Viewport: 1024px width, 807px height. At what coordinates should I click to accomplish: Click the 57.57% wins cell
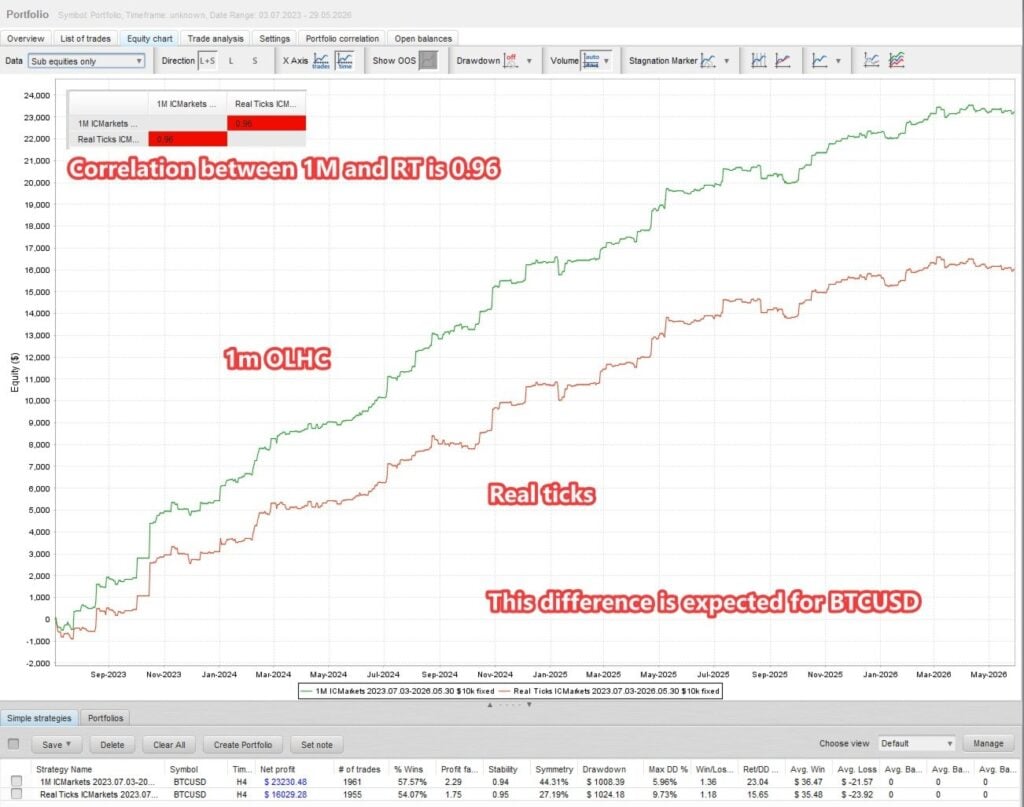(411, 782)
